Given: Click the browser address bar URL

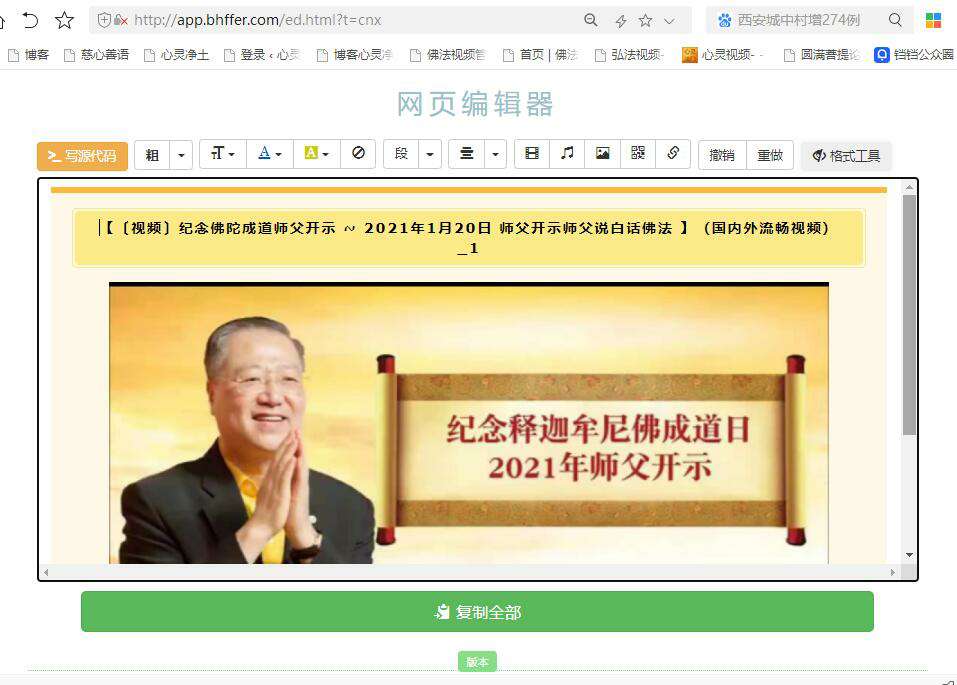Looking at the screenshot, I should click(258, 20).
